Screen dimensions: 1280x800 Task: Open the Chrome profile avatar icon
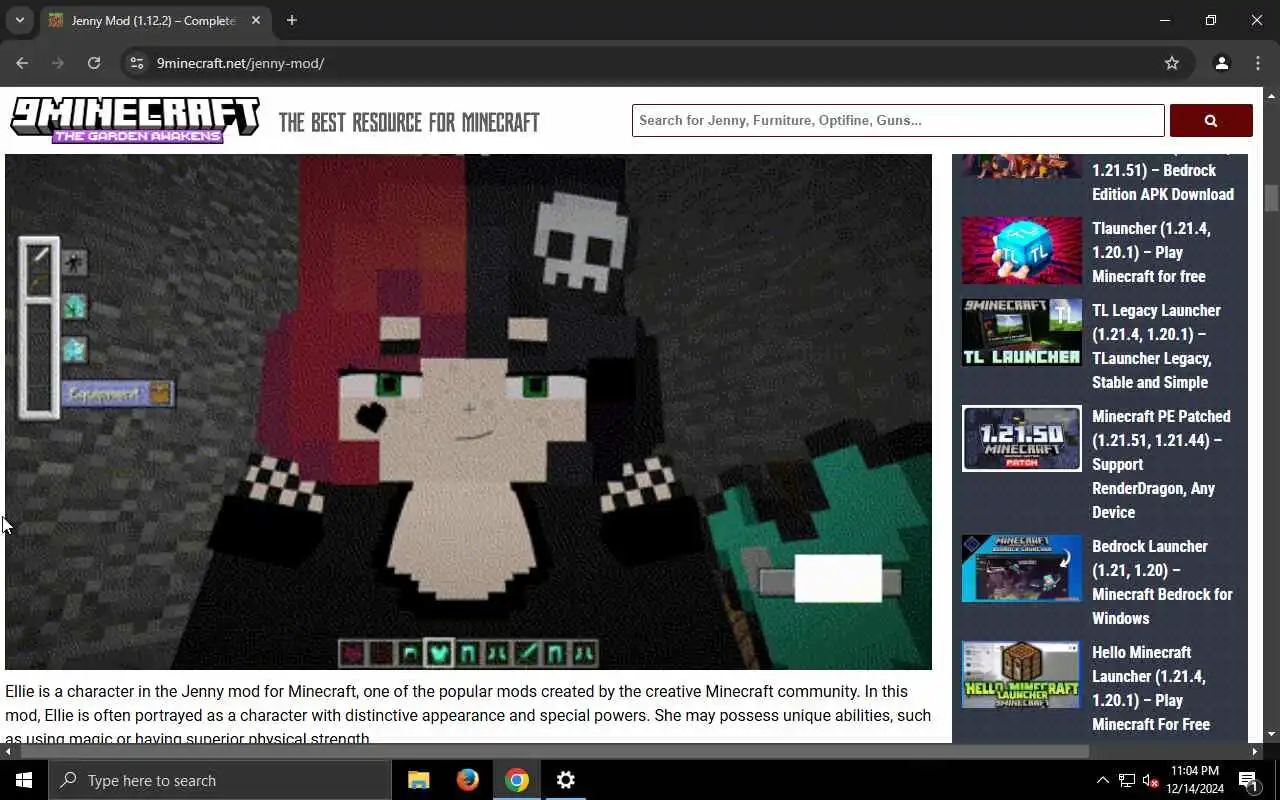click(1221, 63)
